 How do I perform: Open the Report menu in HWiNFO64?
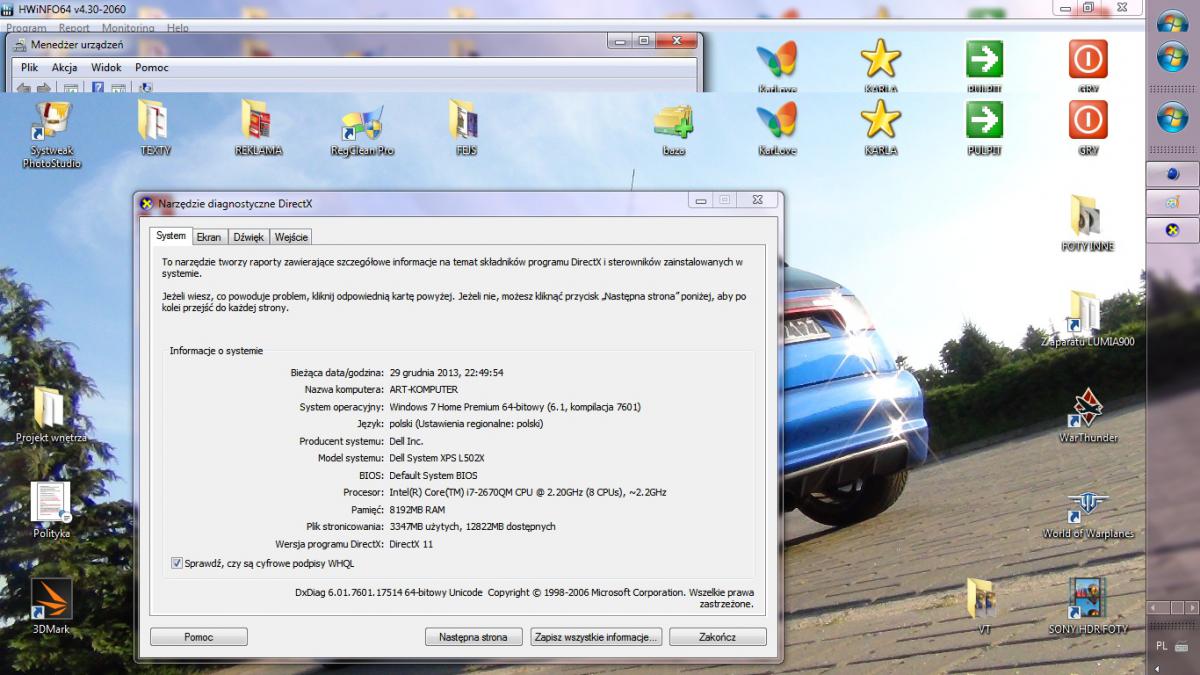(74, 28)
